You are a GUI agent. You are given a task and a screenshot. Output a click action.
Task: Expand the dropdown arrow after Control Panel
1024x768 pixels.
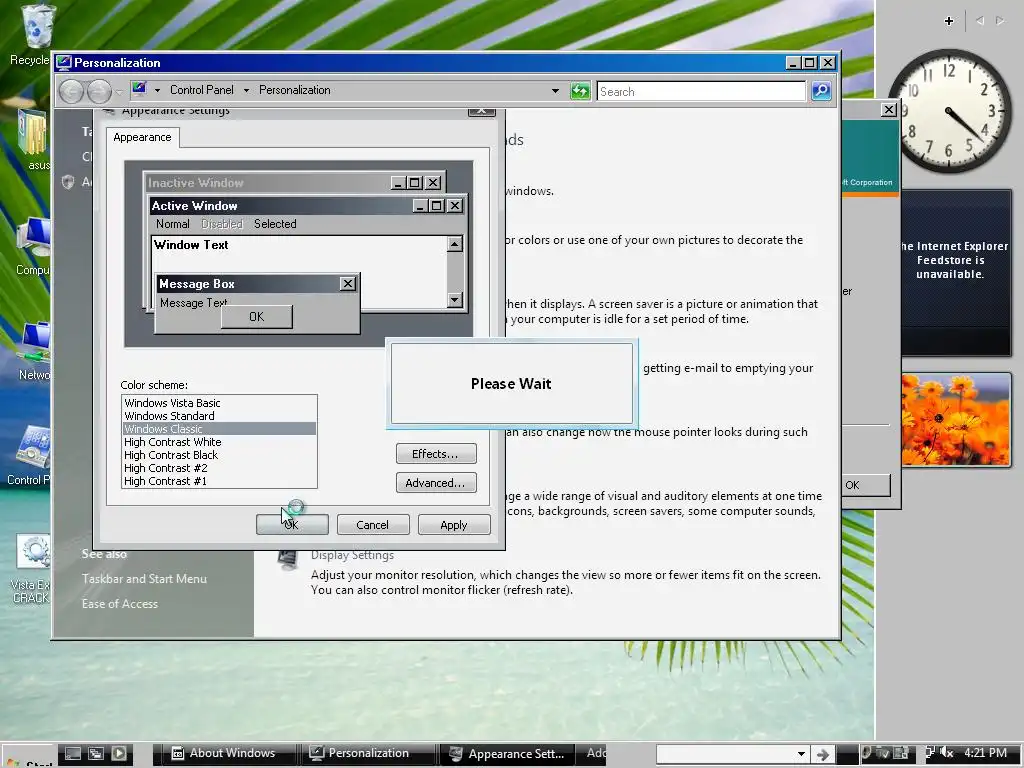tap(246, 90)
